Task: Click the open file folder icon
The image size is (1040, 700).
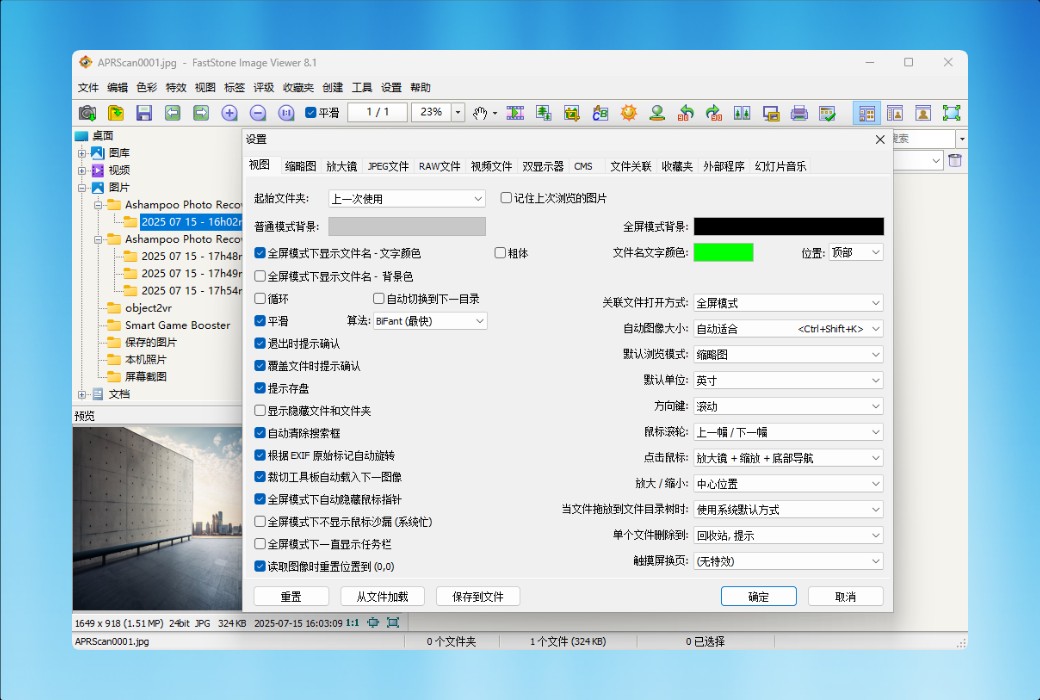Action: [116, 113]
